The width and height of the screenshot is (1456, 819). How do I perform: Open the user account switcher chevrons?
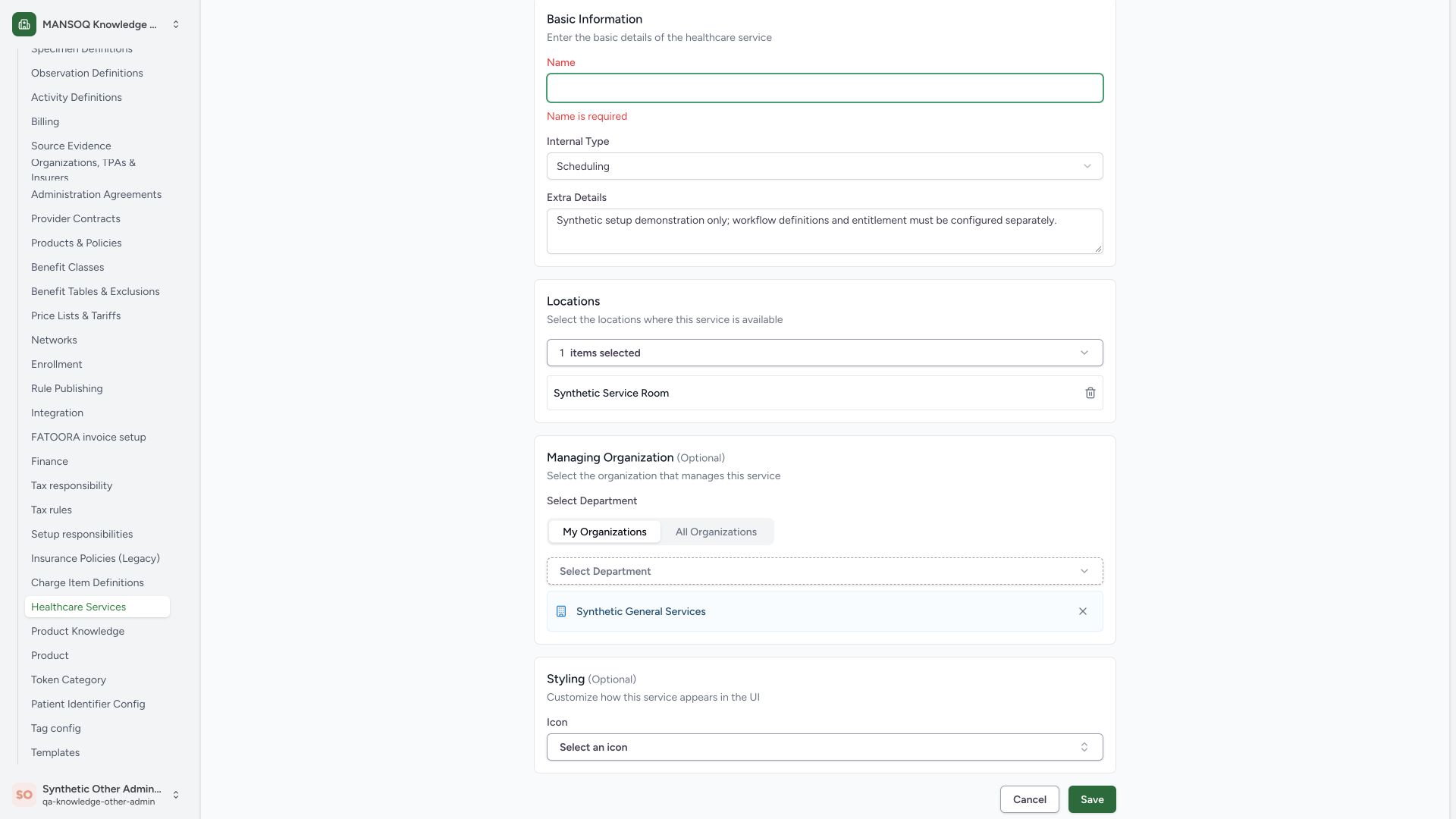click(x=176, y=795)
